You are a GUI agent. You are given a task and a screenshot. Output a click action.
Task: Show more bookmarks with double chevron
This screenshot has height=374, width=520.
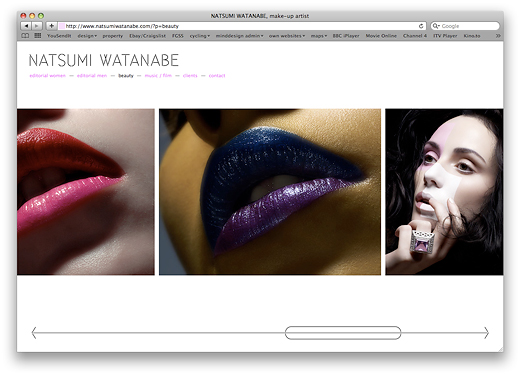pyautogui.click(x=498, y=36)
